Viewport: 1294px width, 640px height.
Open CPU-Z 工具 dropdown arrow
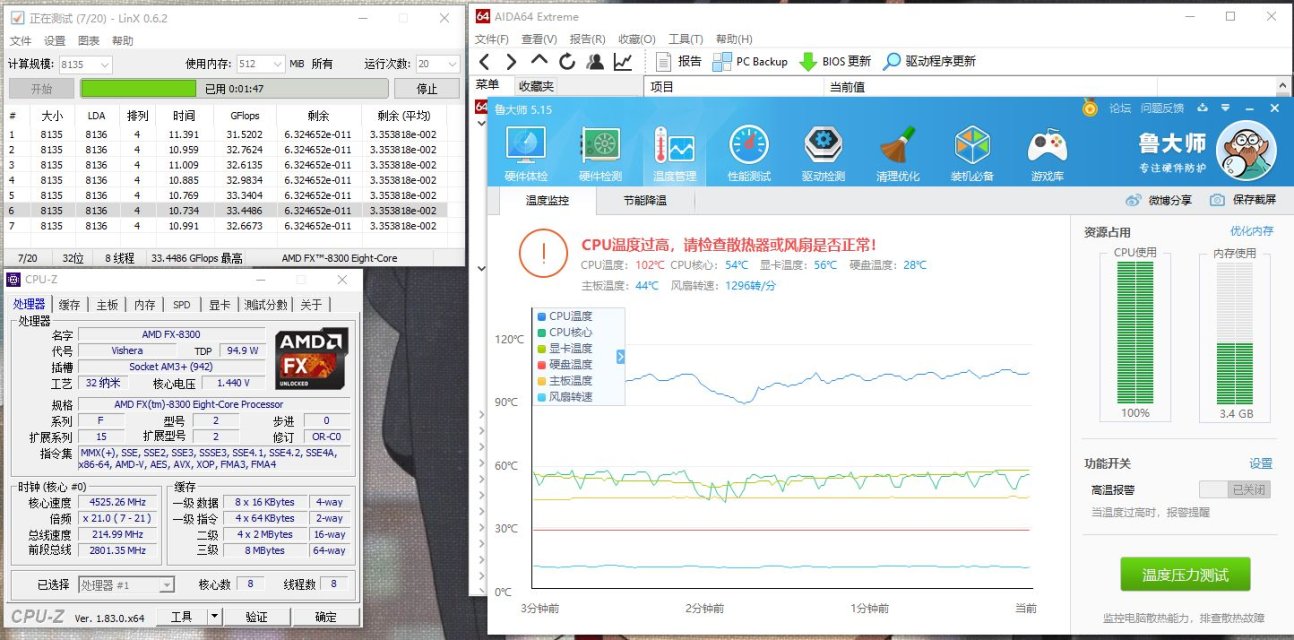click(x=215, y=616)
